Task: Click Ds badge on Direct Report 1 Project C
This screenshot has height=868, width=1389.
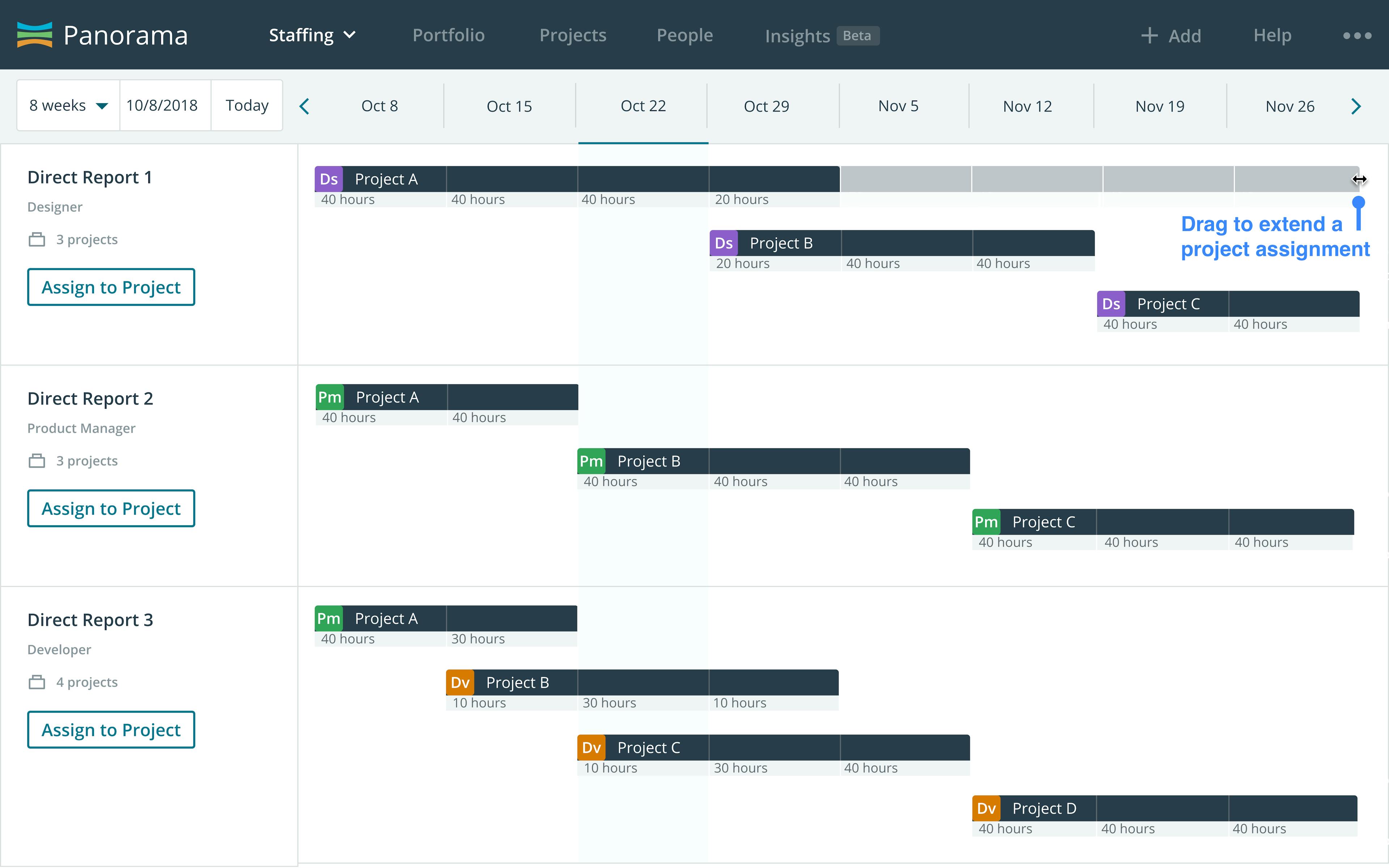Action: pos(1111,304)
